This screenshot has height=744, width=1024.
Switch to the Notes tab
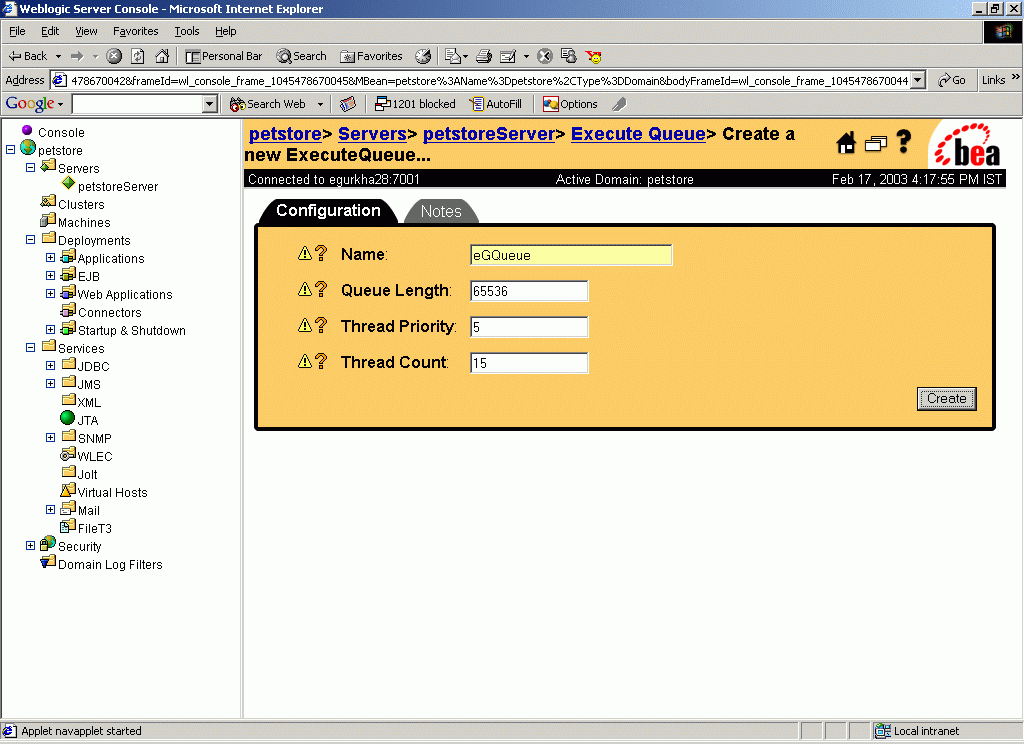441,211
